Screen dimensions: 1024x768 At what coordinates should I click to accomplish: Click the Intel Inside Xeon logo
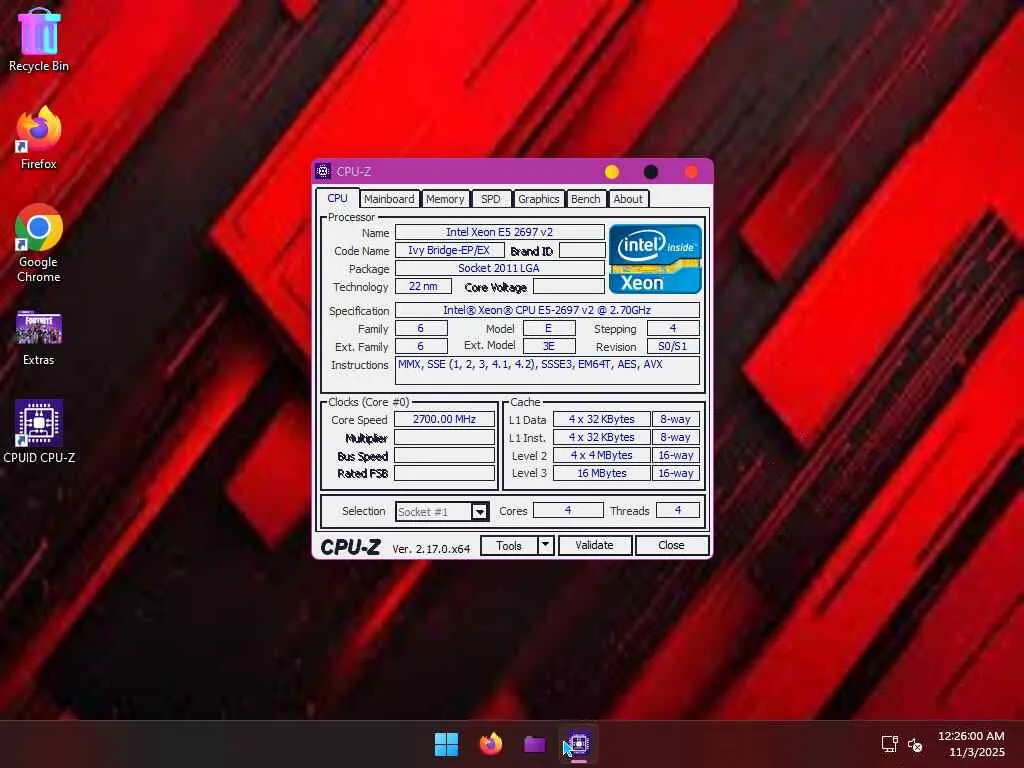tap(655, 259)
